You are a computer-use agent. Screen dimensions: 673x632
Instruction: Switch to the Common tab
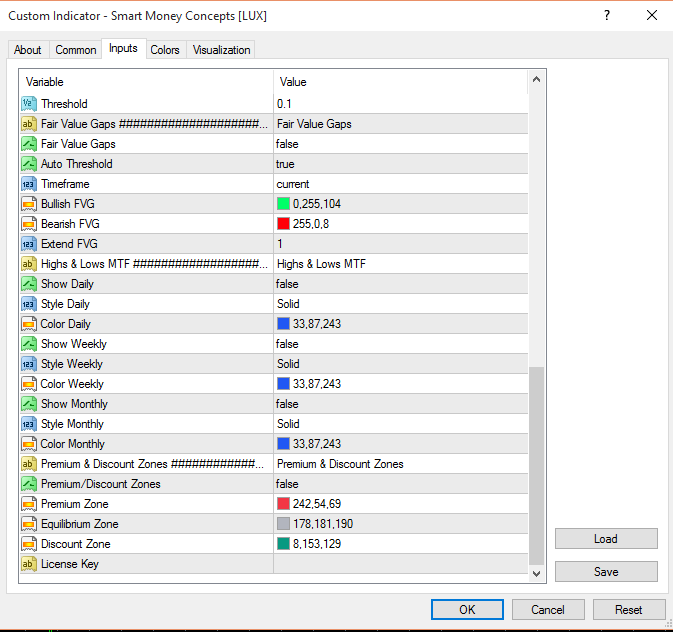(76, 50)
